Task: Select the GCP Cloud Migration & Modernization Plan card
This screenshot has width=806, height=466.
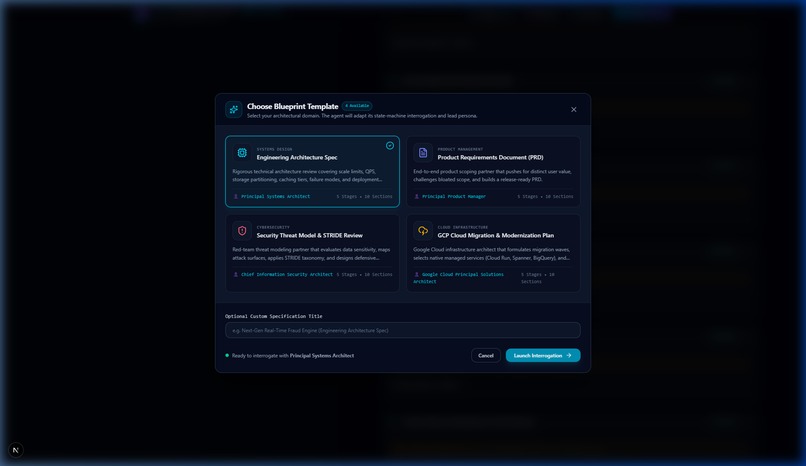Action: [x=493, y=253]
